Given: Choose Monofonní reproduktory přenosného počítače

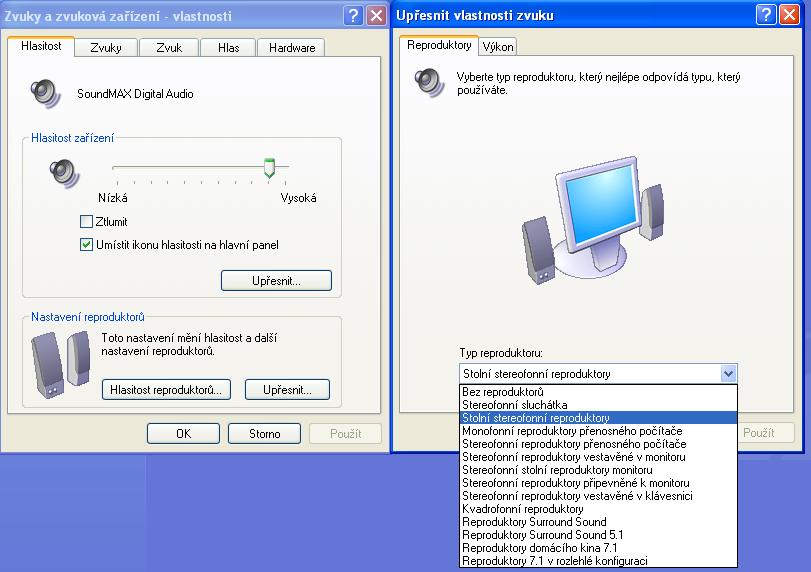Looking at the screenshot, I should pyautogui.click(x=598, y=431).
